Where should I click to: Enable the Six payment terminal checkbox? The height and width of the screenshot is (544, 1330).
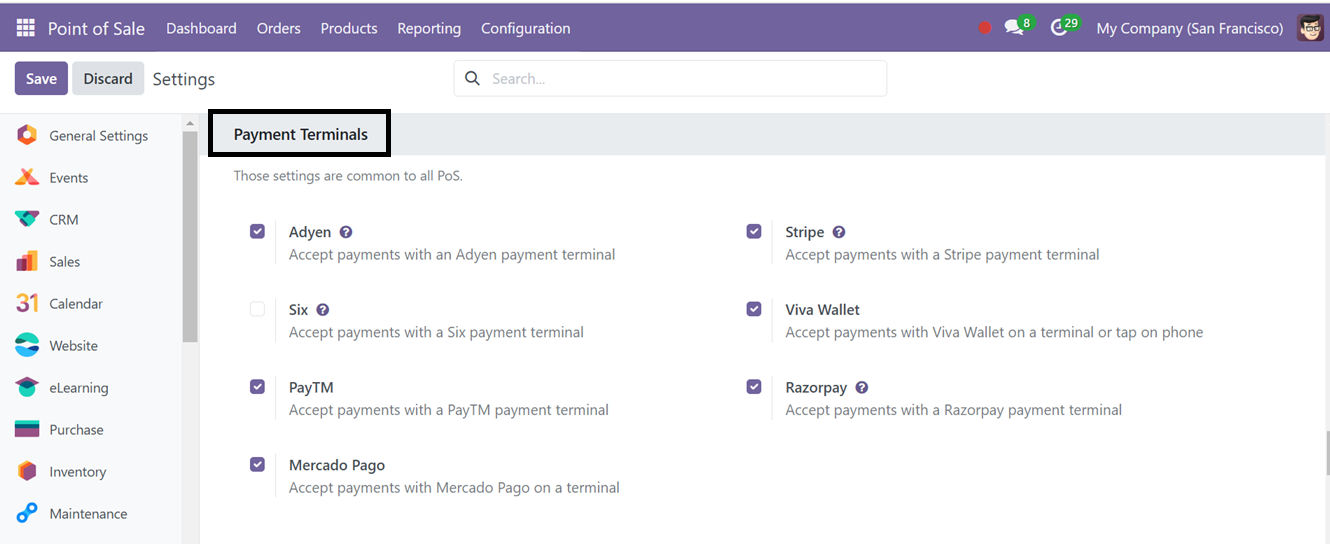pyautogui.click(x=257, y=309)
